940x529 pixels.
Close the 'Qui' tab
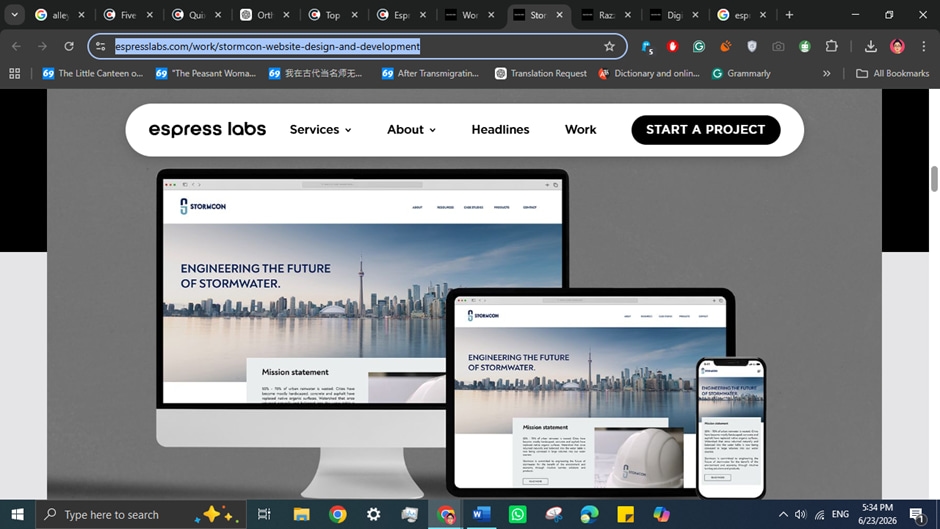(x=218, y=15)
